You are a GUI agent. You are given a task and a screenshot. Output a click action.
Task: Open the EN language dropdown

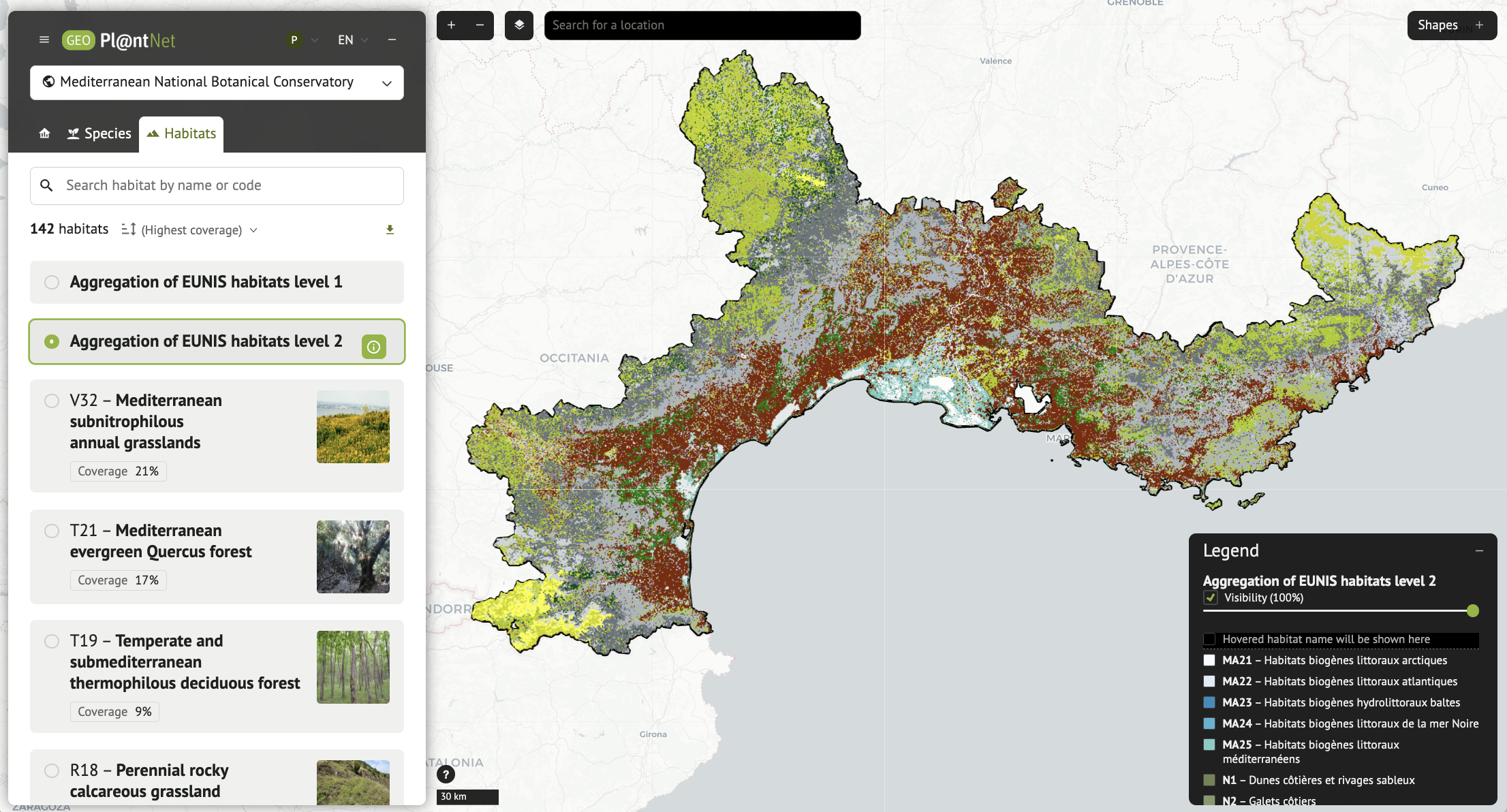point(352,40)
